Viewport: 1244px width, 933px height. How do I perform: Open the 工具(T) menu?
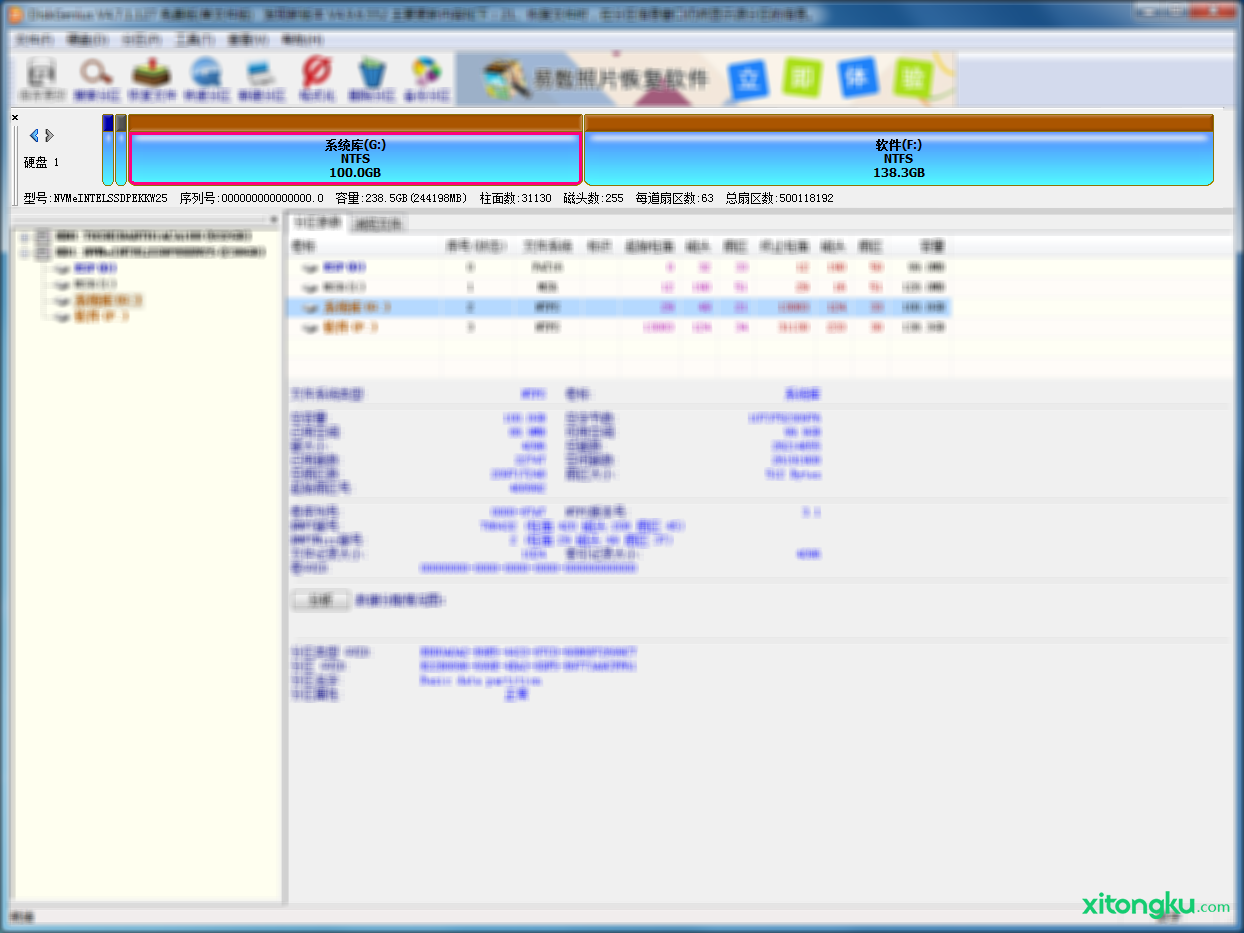[x=194, y=40]
